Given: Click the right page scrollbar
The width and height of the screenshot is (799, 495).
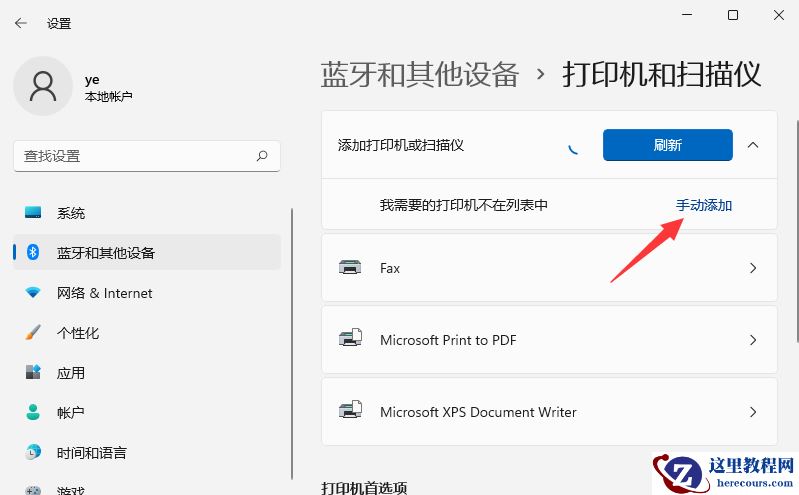Looking at the screenshot, I should 797,231.
